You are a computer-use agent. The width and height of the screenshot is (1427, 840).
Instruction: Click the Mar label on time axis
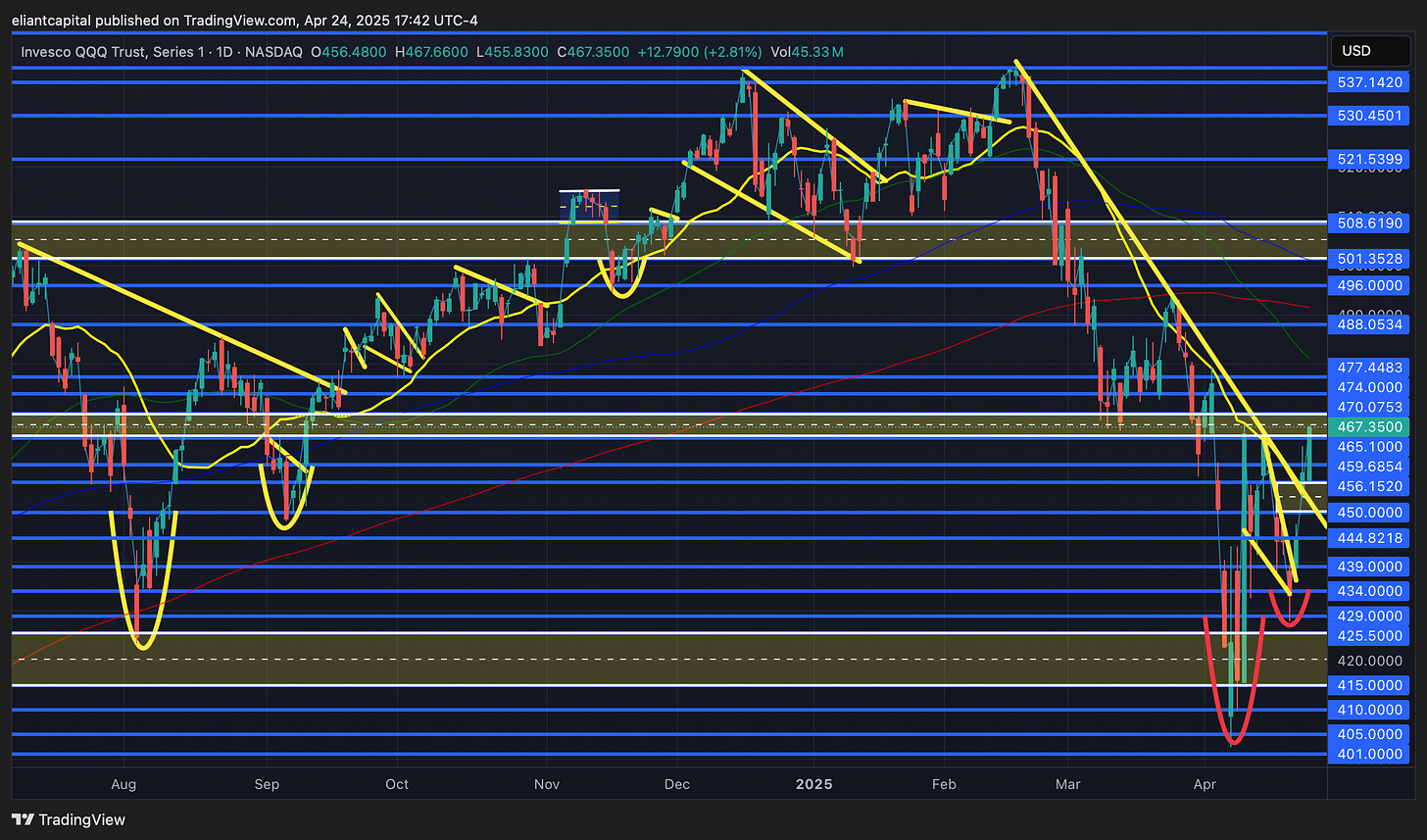click(1069, 785)
